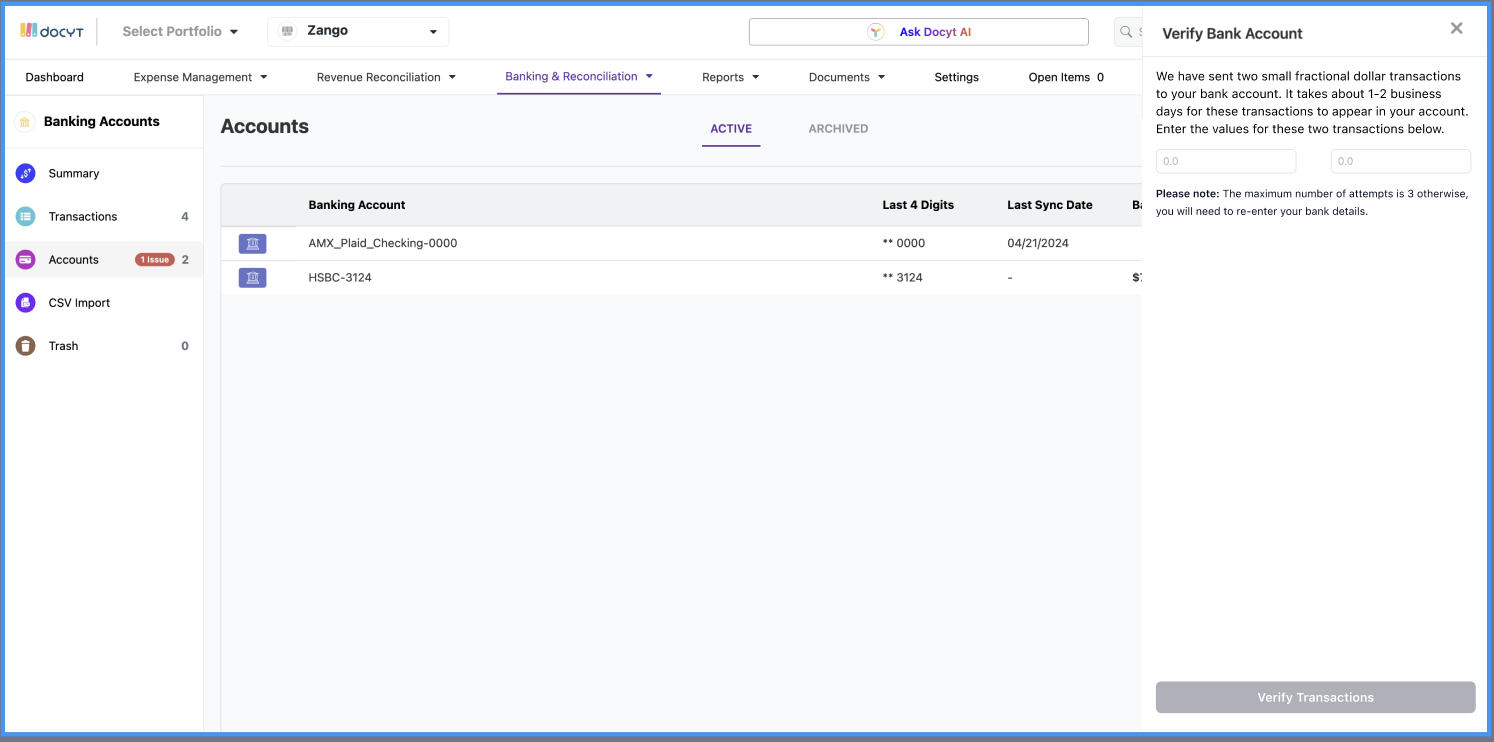Open the Select Portfolio dropdown
The width and height of the screenshot is (1494, 742).
tap(180, 30)
